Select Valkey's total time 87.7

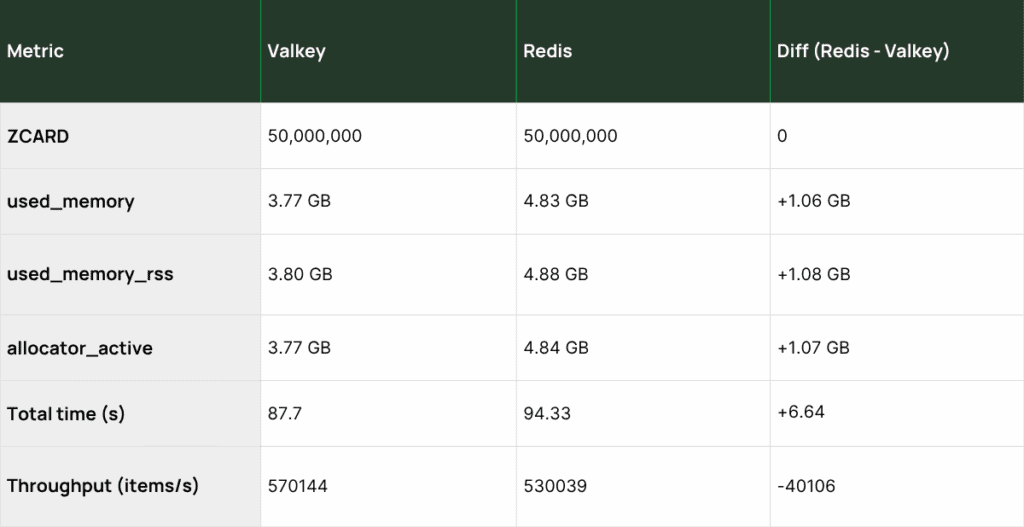(286, 413)
